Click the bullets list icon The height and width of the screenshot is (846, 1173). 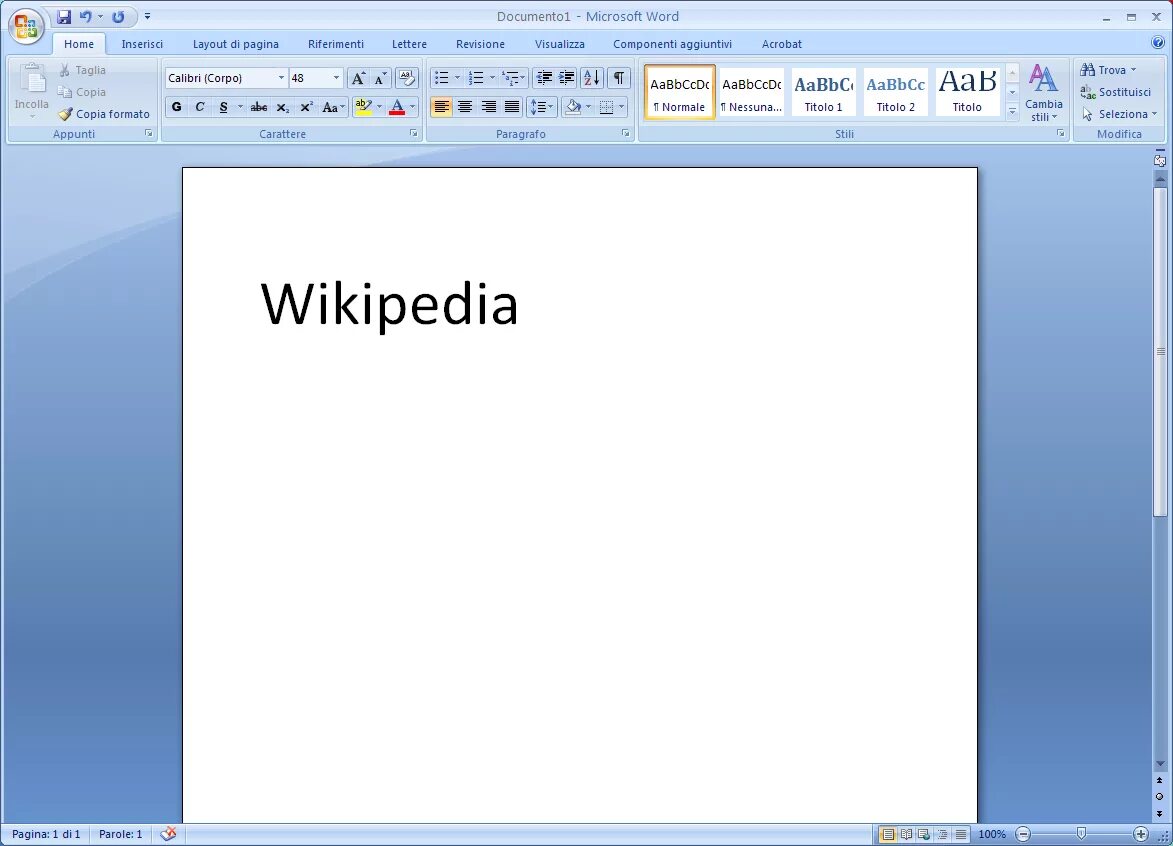pos(441,78)
